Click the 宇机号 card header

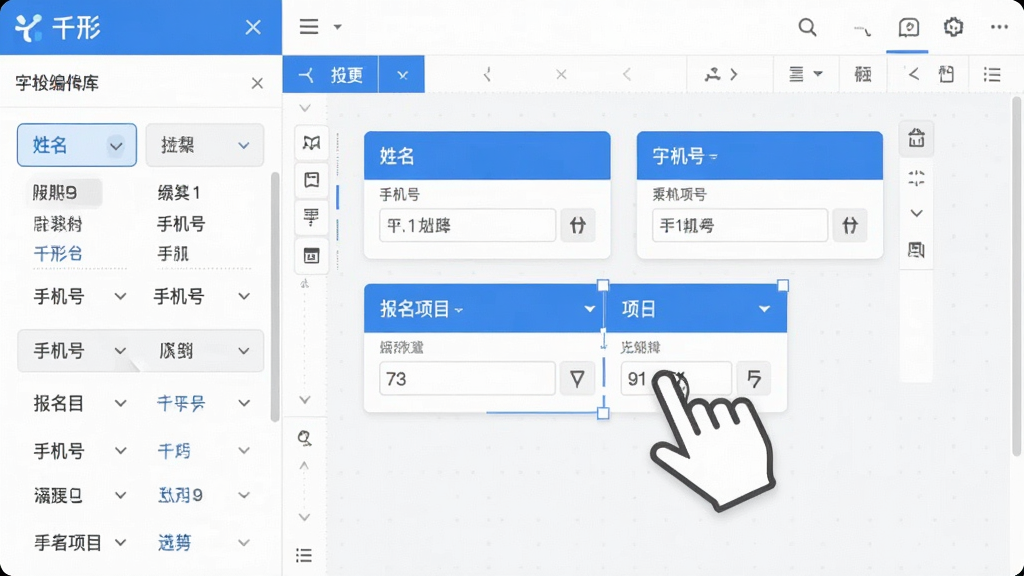click(760, 155)
